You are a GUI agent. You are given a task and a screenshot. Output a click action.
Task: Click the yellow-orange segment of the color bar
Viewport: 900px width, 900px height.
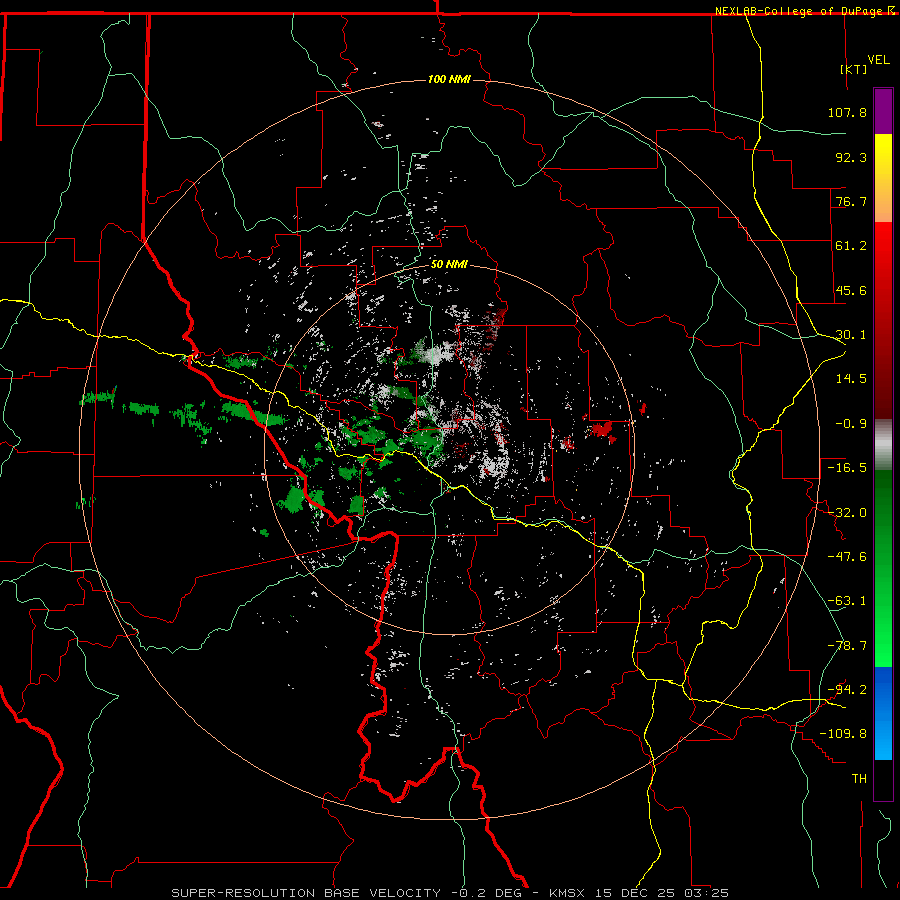(x=883, y=178)
